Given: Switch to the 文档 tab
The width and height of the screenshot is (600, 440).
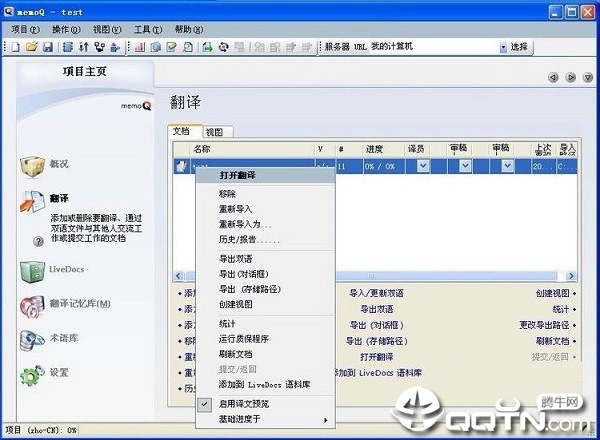Looking at the screenshot, I should point(184,131).
